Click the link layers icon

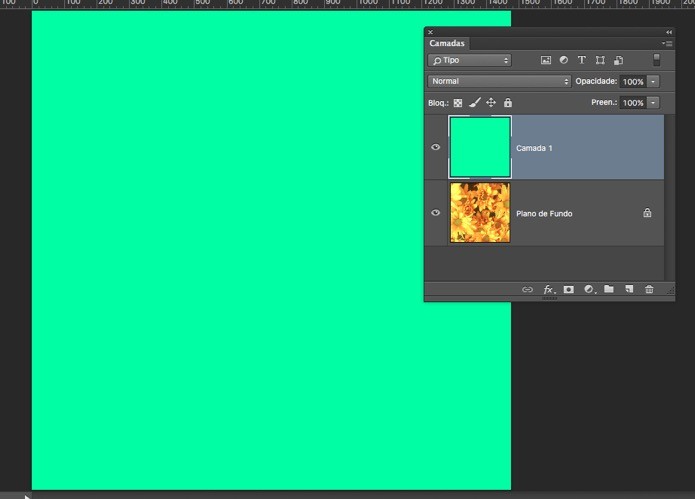coord(527,289)
